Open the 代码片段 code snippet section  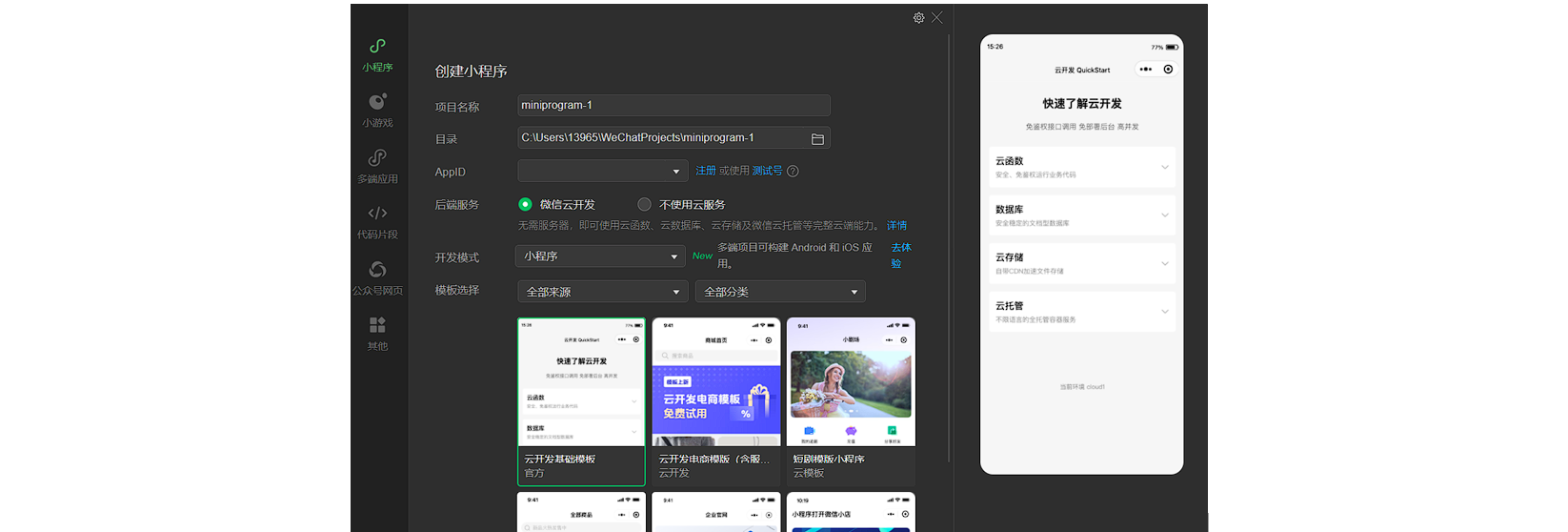[x=377, y=221]
